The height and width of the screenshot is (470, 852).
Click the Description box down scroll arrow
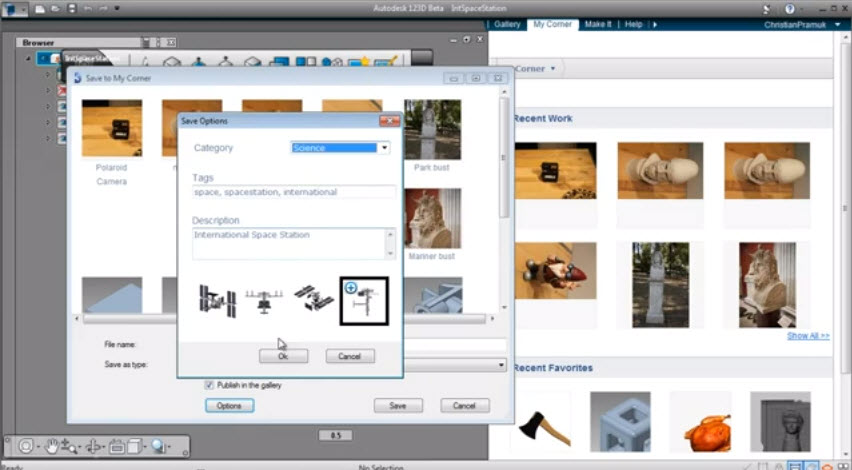pyautogui.click(x=390, y=253)
